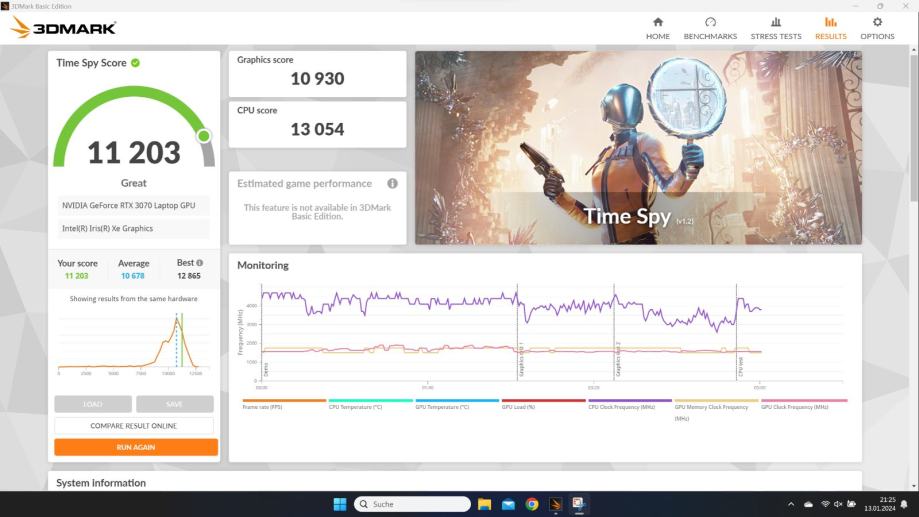Click the Graphics score 10 930 value
Viewport: 919px width, 517px height.
[x=317, y=79]
